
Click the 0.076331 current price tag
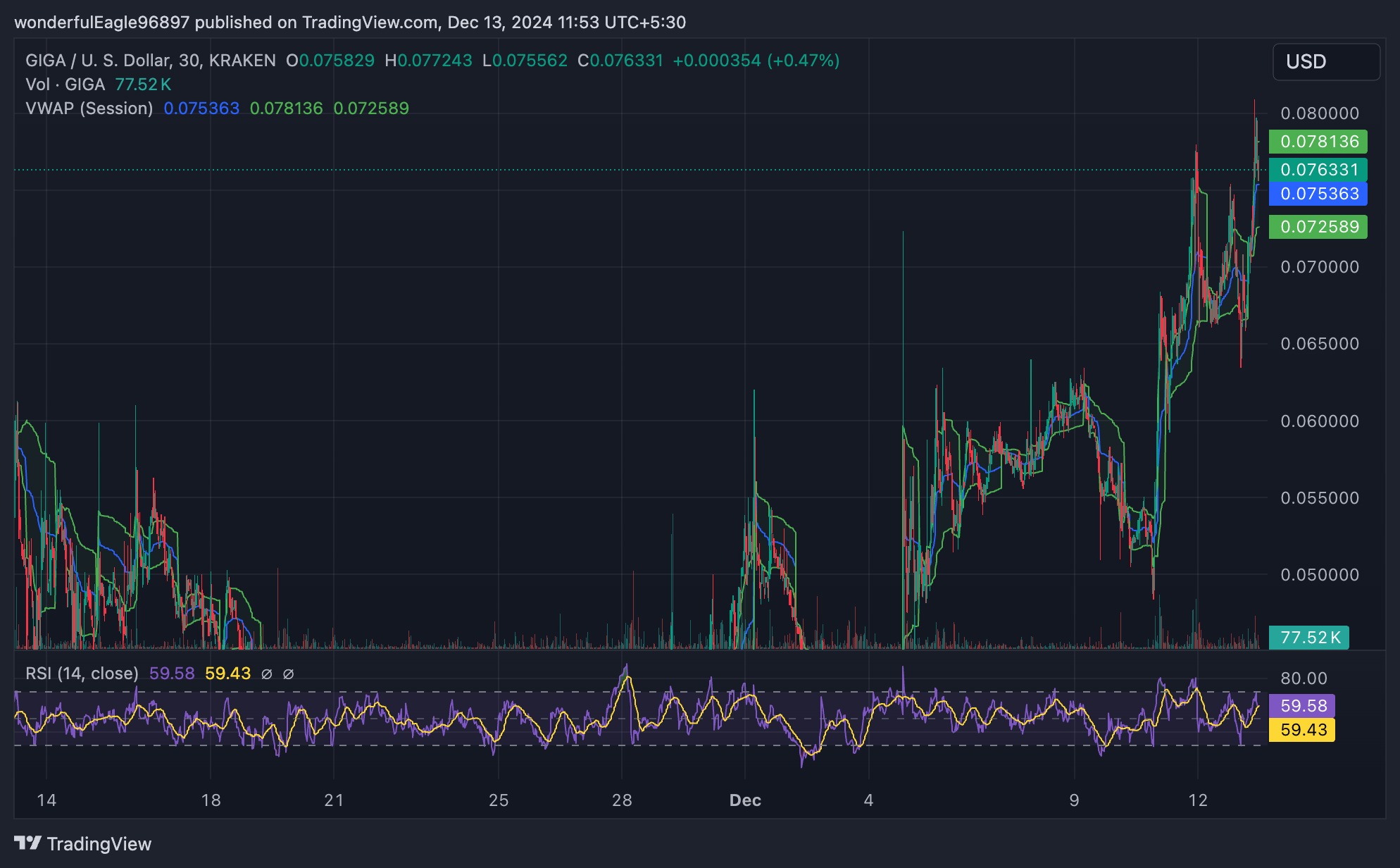[x=1318, y=170]
